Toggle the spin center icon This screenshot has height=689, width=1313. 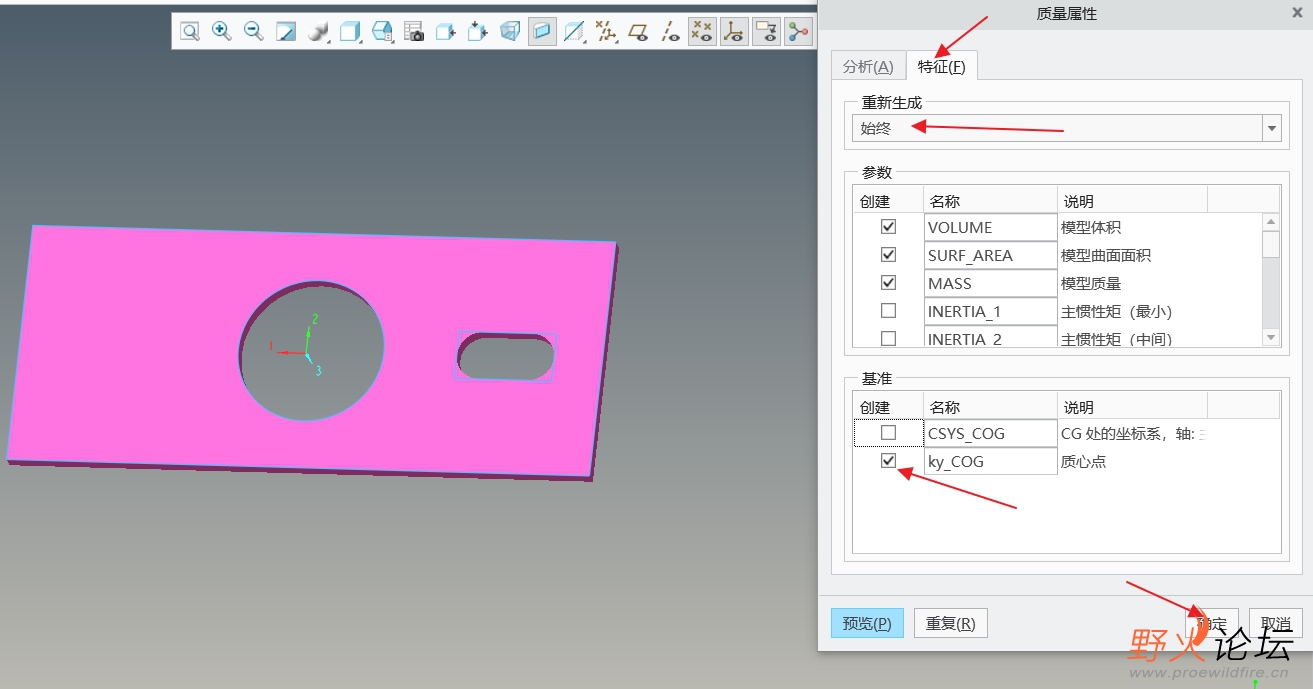(798, 32)
